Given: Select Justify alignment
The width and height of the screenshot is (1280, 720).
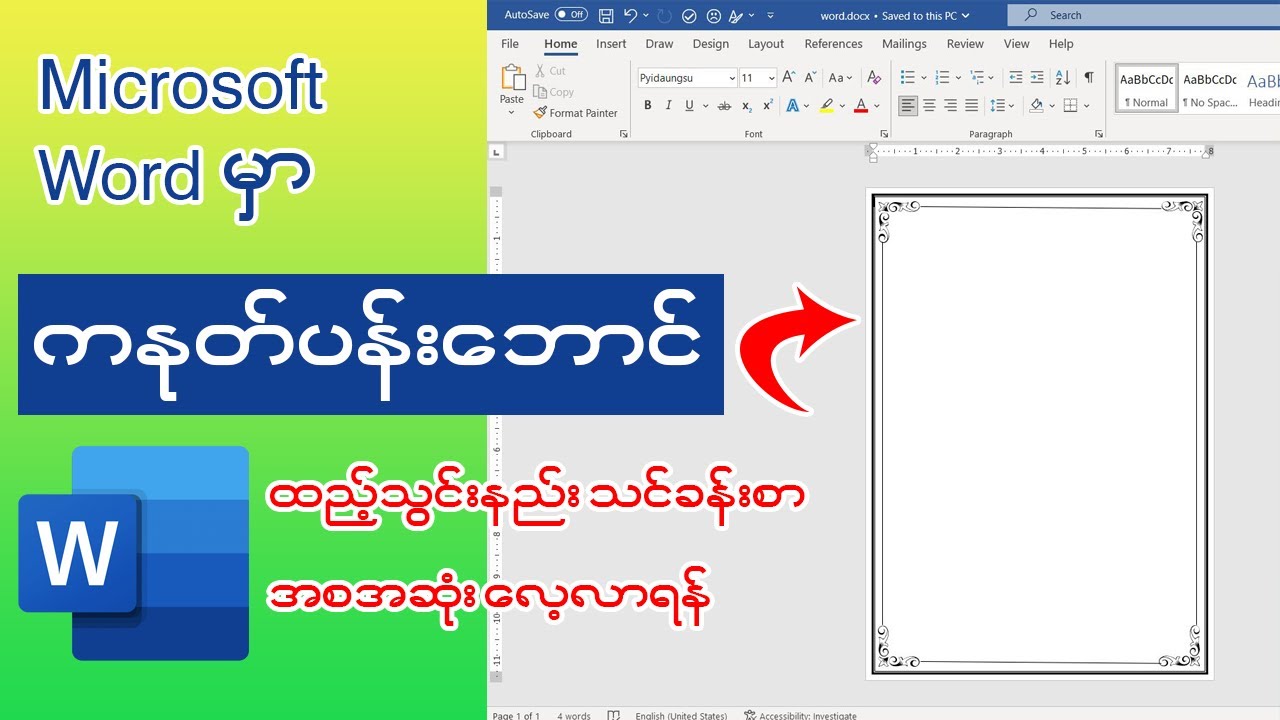Looking at the screenshot, I should [971, 105].
